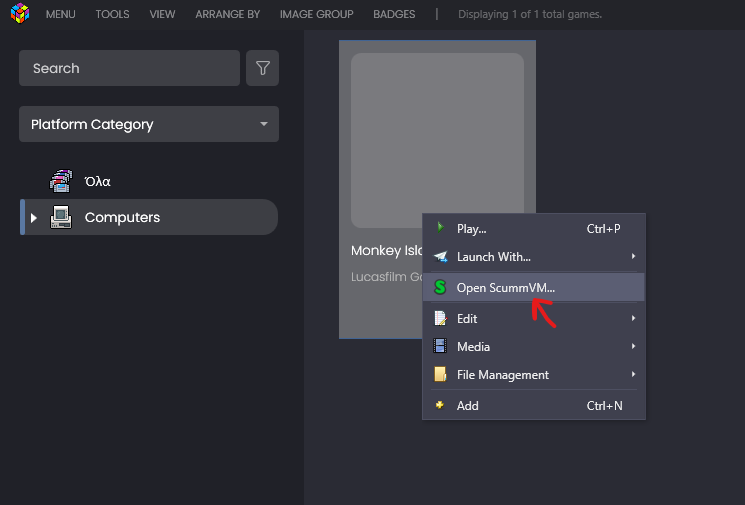Image resolution: width=745 pixels, height=505 pixels.
Task: Select Open ScummVM from context menu
Action: 505,287
